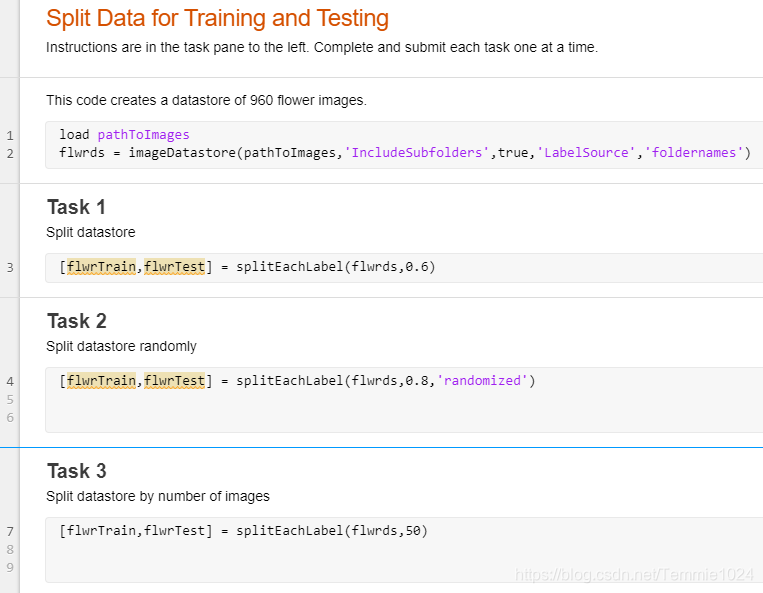Screen dimensions: 763x593
Task: Click splitEachLabel(flwrds,0.6) call in line 3
Action: (336, 267)
